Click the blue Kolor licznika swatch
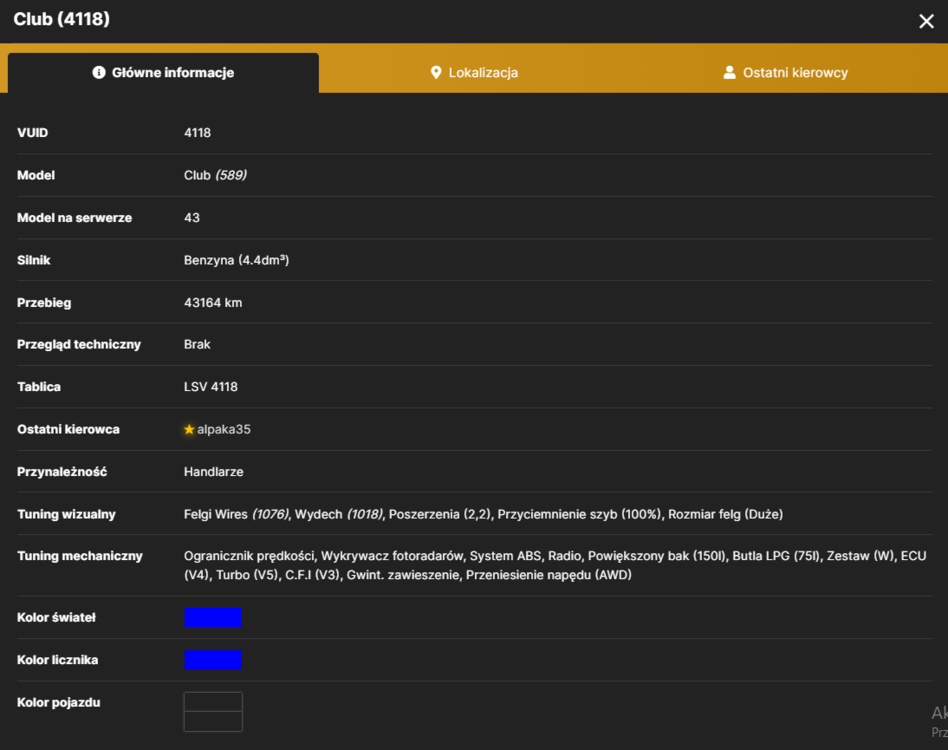Screen dimensions: 948x750 point(213,659)
